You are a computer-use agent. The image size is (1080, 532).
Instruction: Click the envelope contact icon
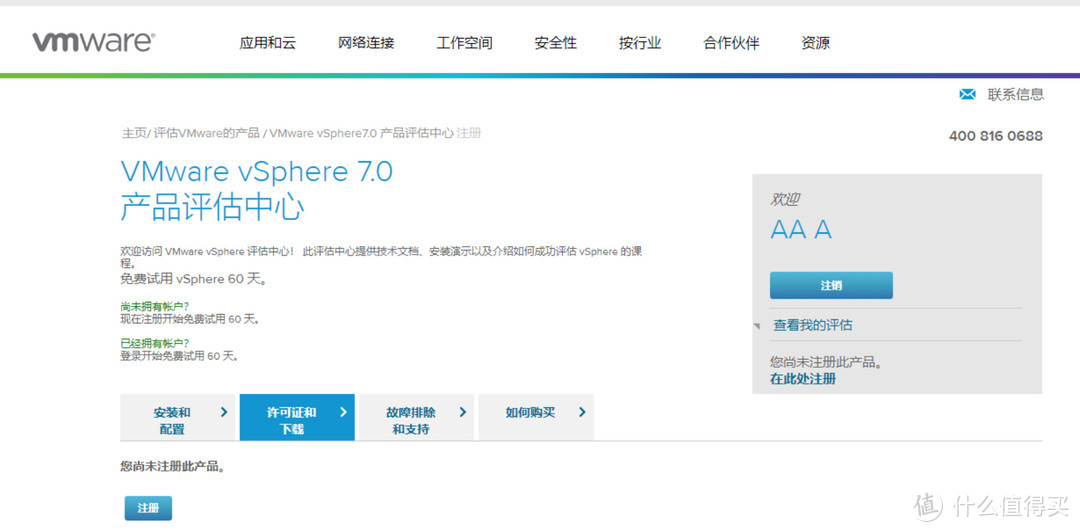point(967,94)
